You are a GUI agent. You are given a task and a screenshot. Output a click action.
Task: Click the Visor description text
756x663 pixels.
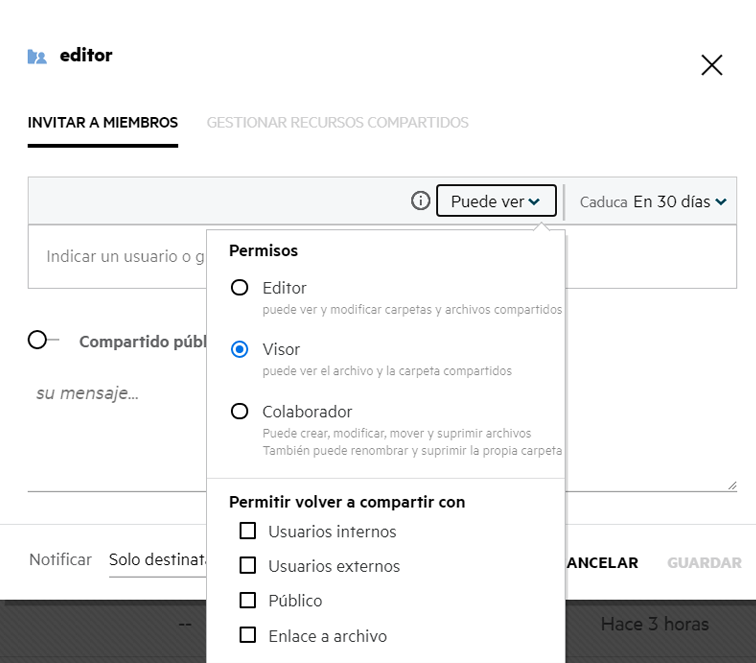[387, 371]
